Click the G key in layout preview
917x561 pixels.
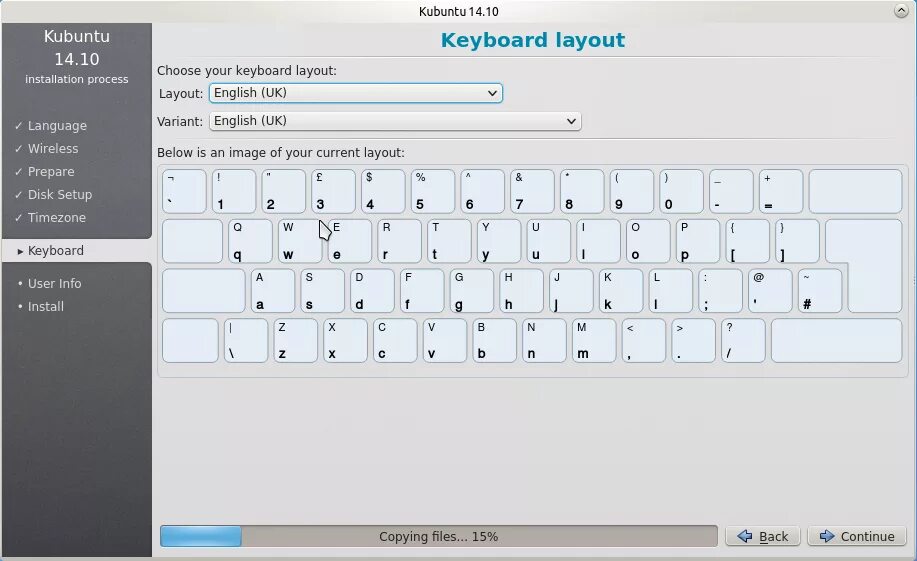tap(471, 291)
